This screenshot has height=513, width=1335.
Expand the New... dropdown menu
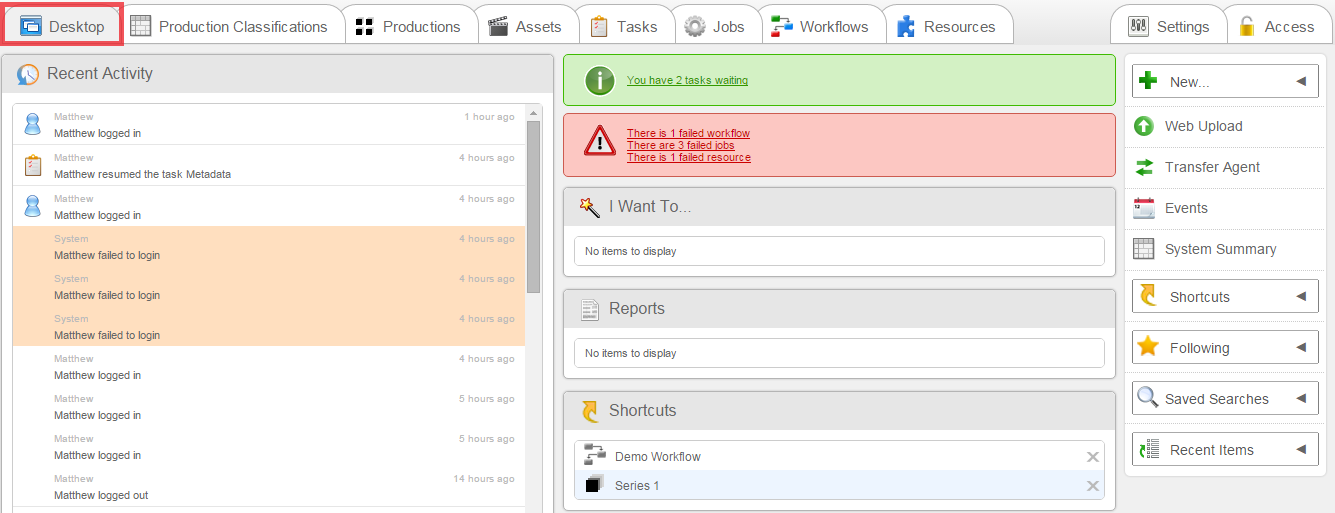[x=1301, y=82]
